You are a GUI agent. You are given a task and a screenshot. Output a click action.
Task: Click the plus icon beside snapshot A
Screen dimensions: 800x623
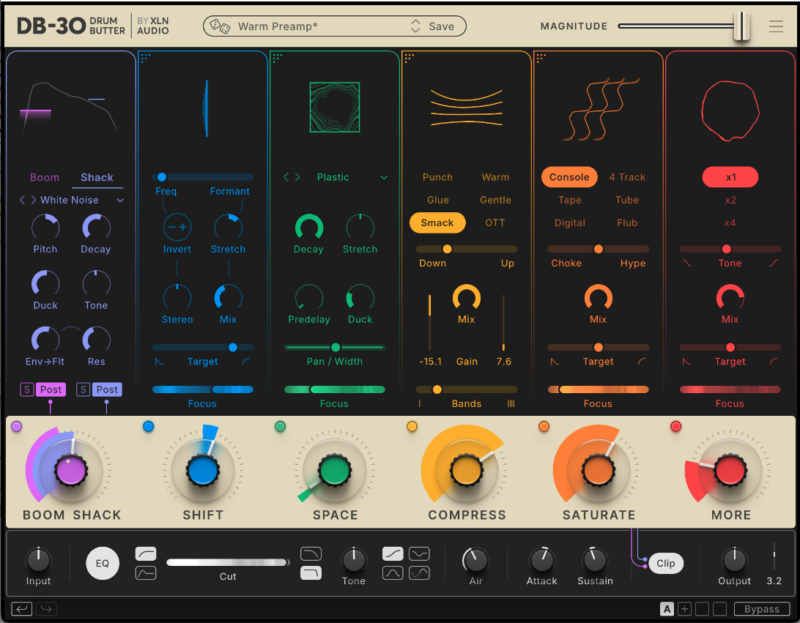[x=684, y=608]
